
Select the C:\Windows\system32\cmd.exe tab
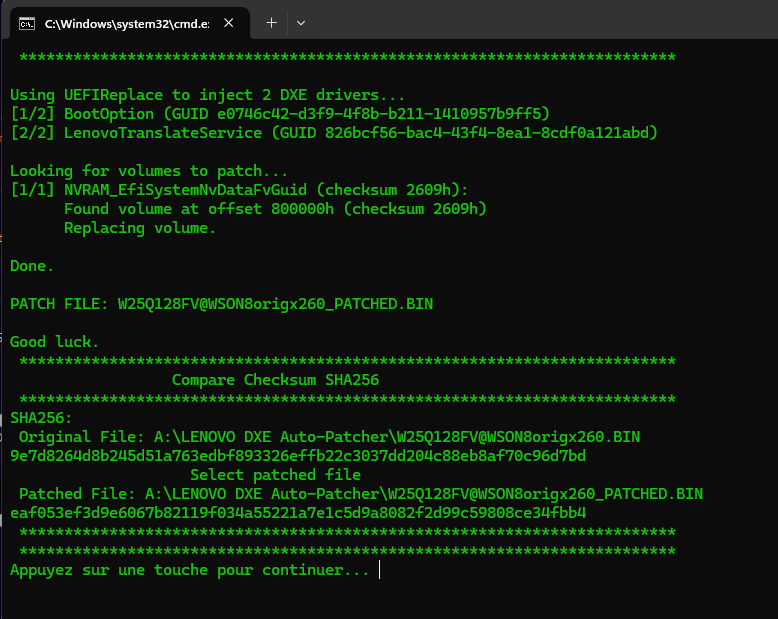(130, 23)
